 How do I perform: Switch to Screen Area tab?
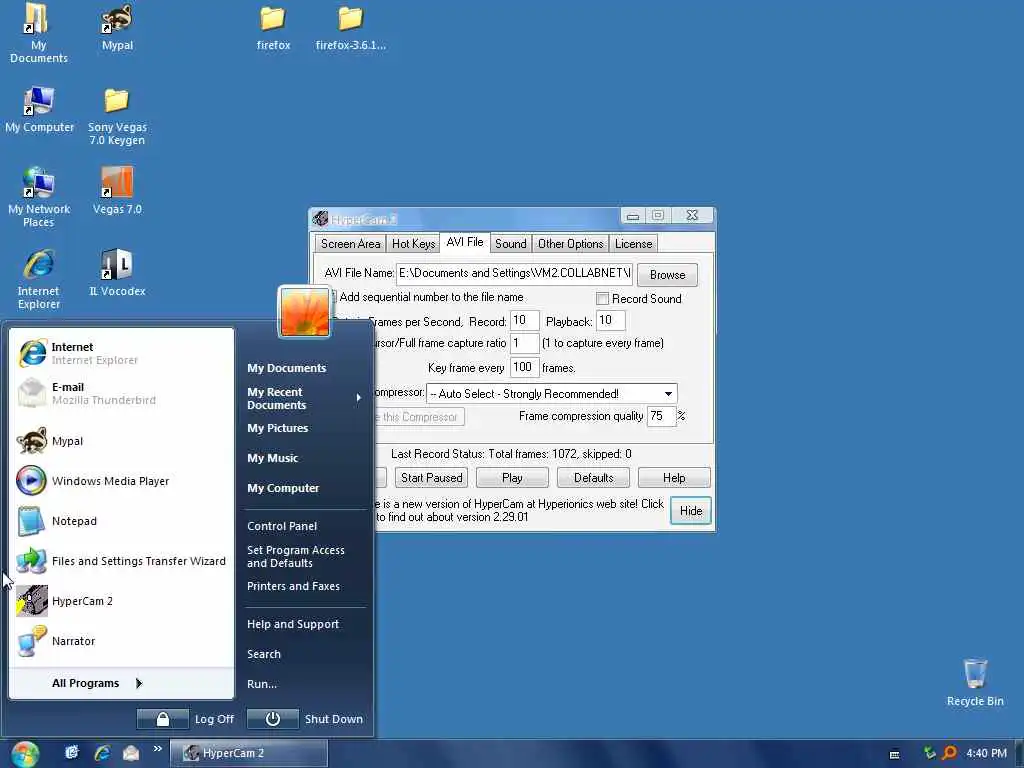(x=350, y=244)
